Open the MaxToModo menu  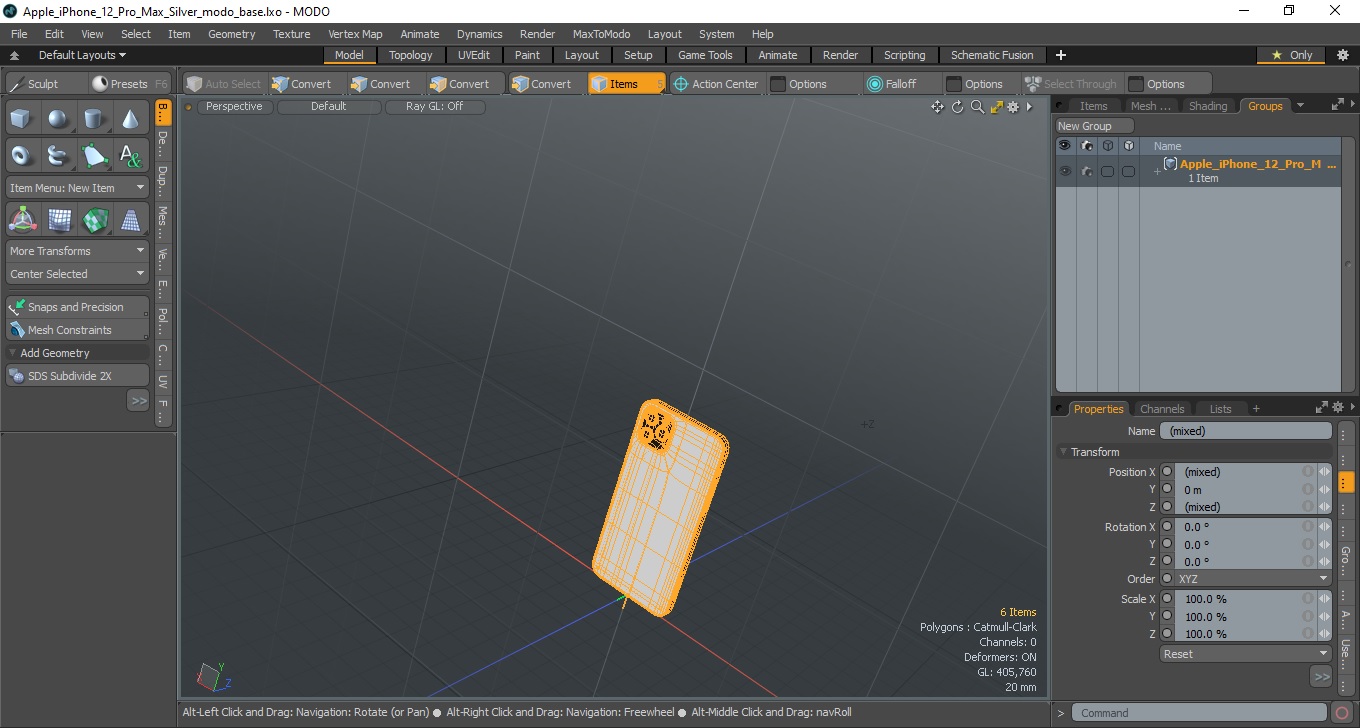601,34
